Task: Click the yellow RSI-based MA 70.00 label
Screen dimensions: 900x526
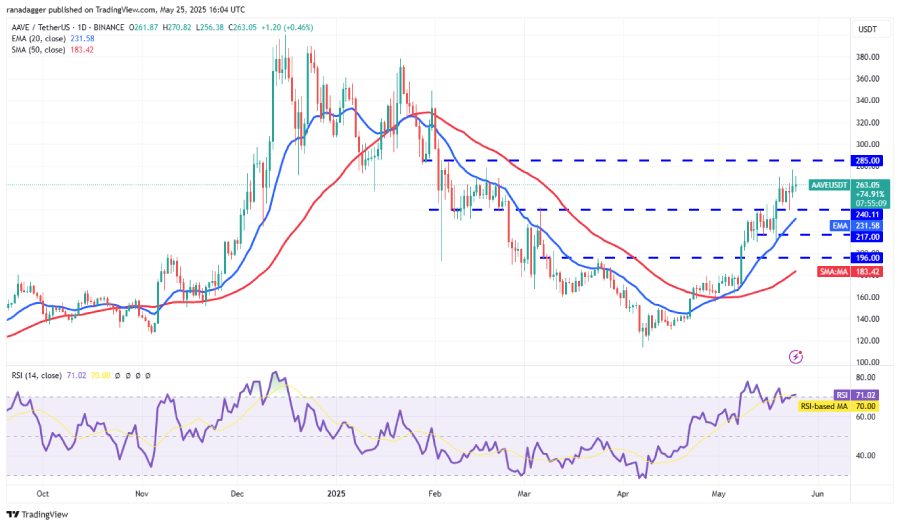Action: [840, 406]
